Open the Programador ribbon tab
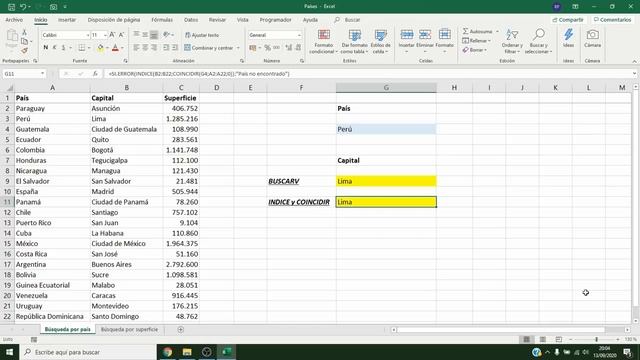The height and width of the screenshot is (360, 640). (276, 20)
